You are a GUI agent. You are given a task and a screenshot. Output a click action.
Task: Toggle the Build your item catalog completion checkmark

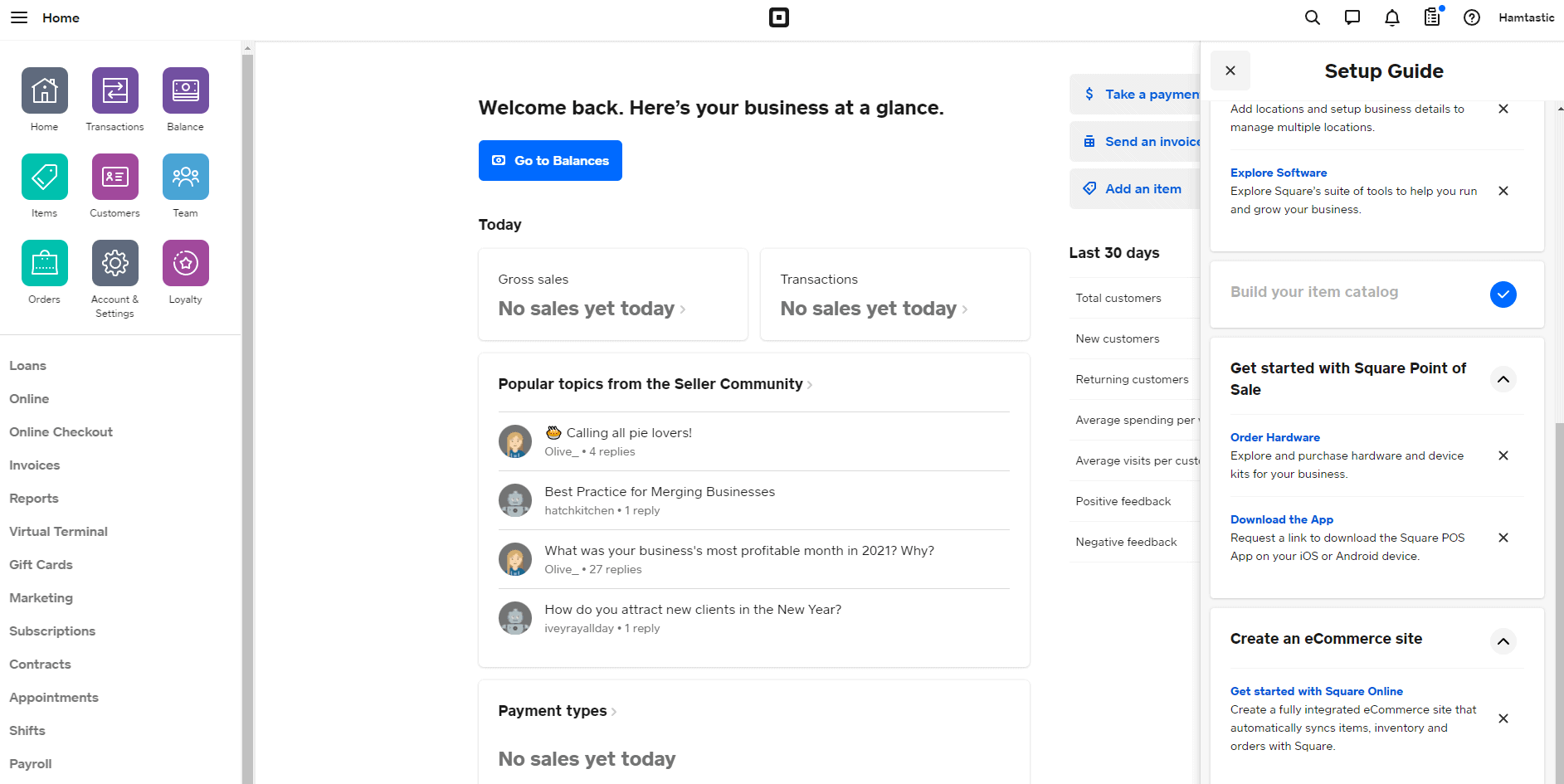1503,295
